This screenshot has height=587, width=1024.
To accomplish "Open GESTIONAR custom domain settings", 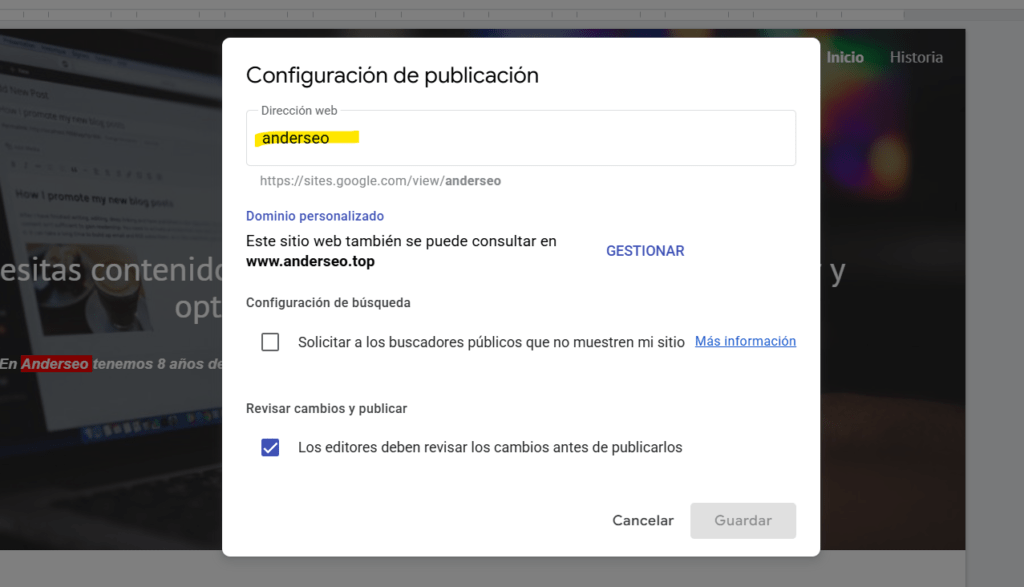I will tap(645, 251).
